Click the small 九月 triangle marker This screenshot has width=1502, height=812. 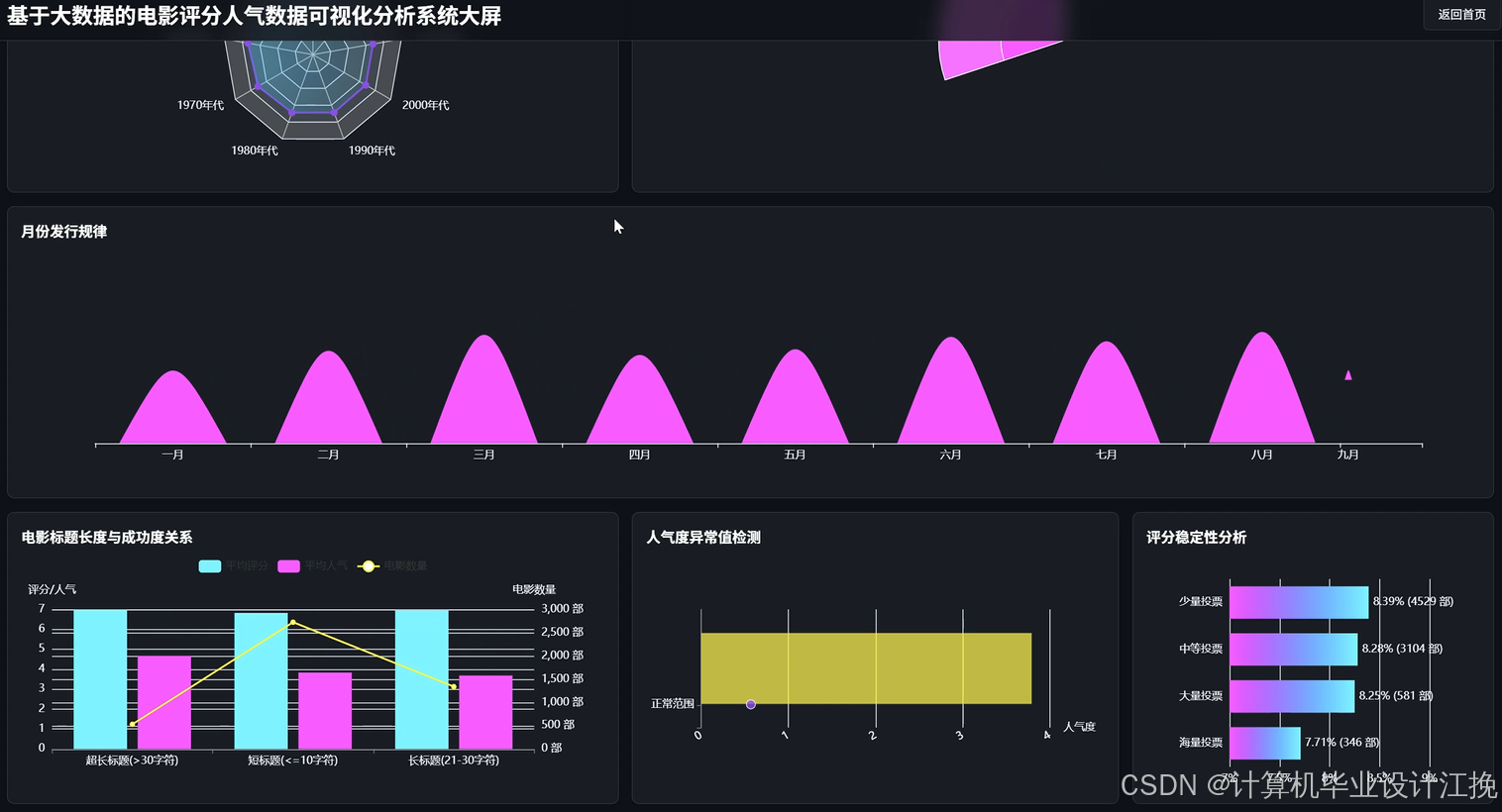point(1348,375)
